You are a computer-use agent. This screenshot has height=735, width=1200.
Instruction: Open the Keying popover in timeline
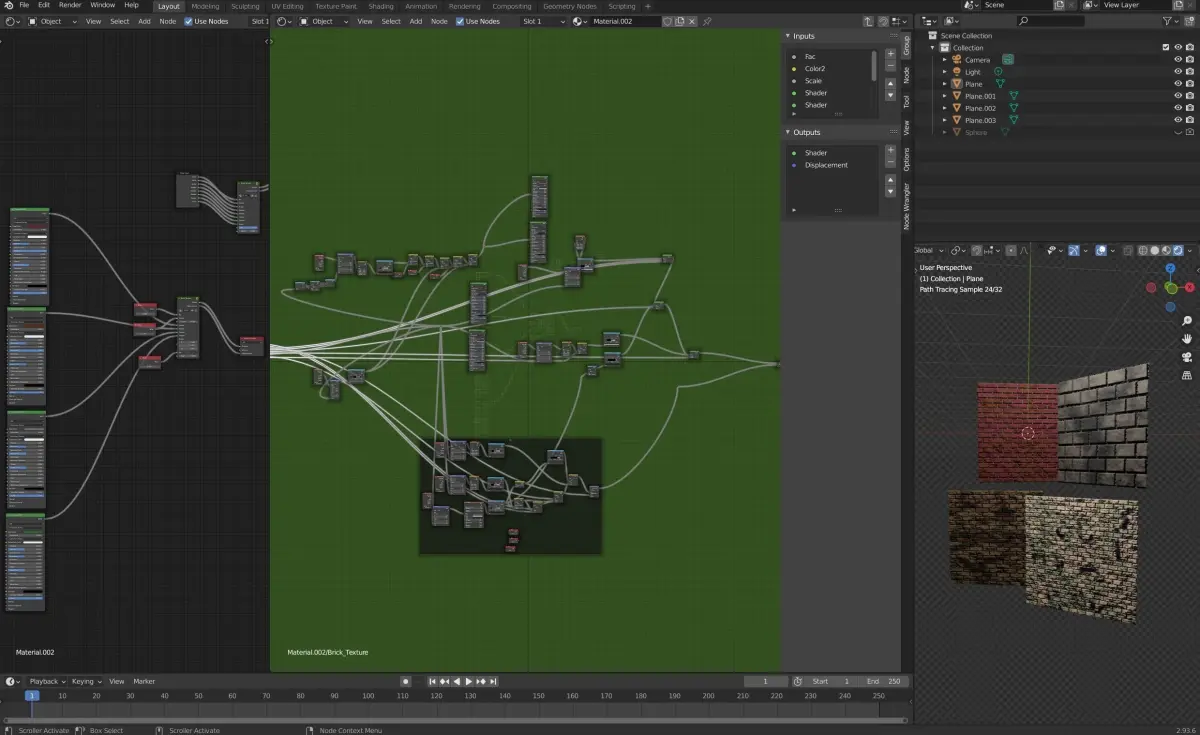86,681
